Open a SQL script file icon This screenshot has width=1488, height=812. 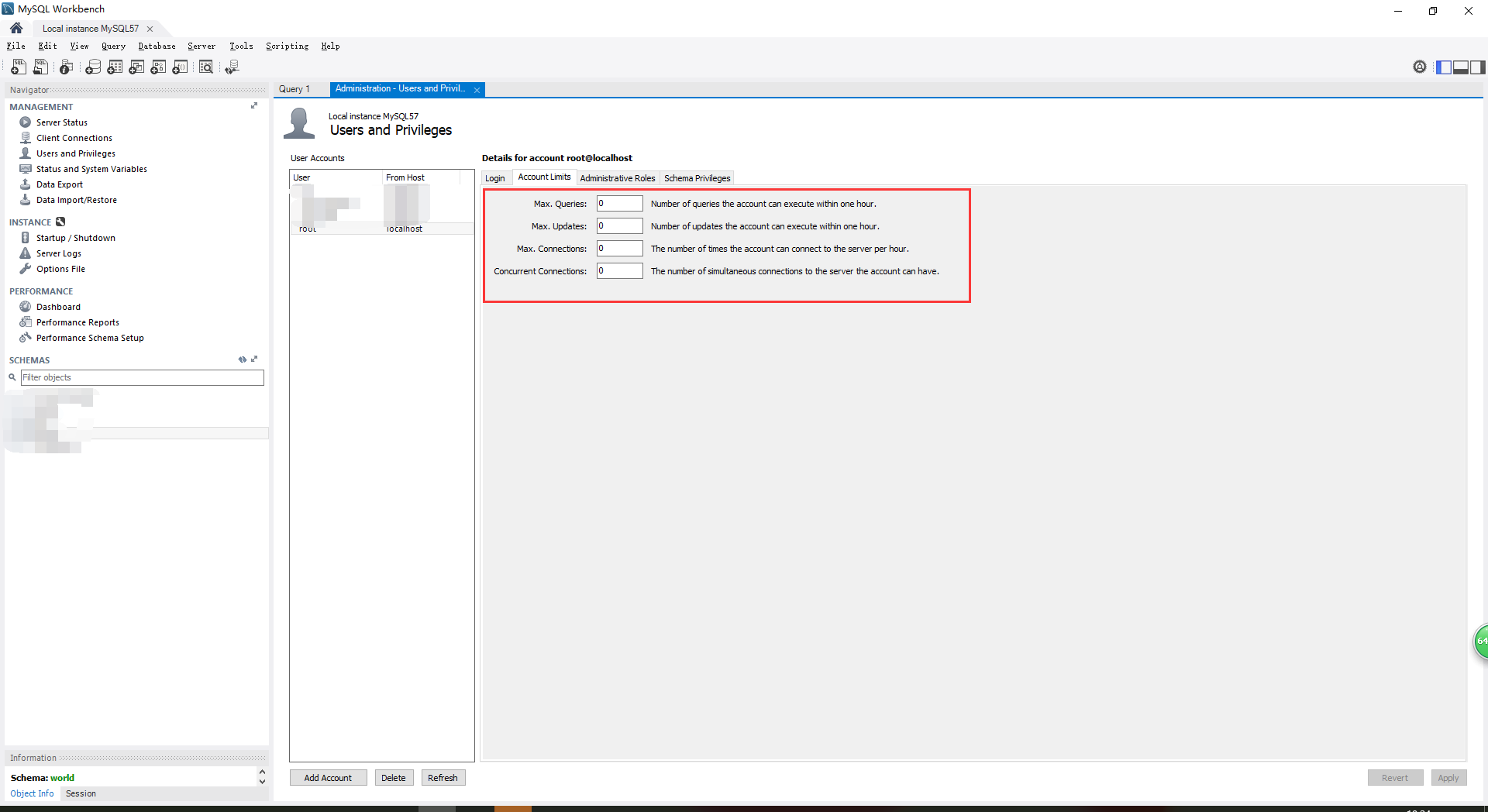click(x=40, y=67)
